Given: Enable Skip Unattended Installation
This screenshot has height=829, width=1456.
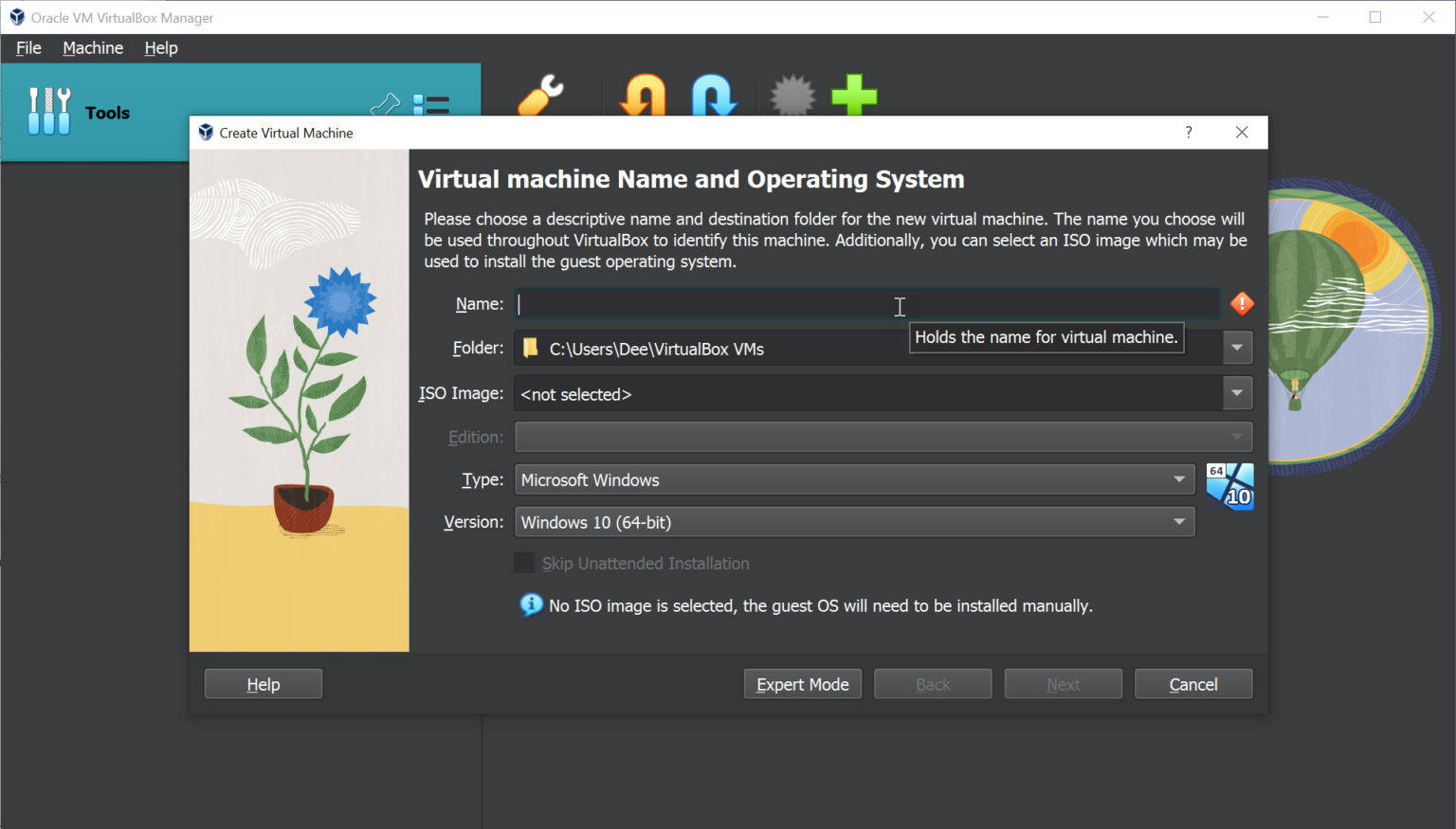Looking at the screenshot, I should tap(524, 562).
